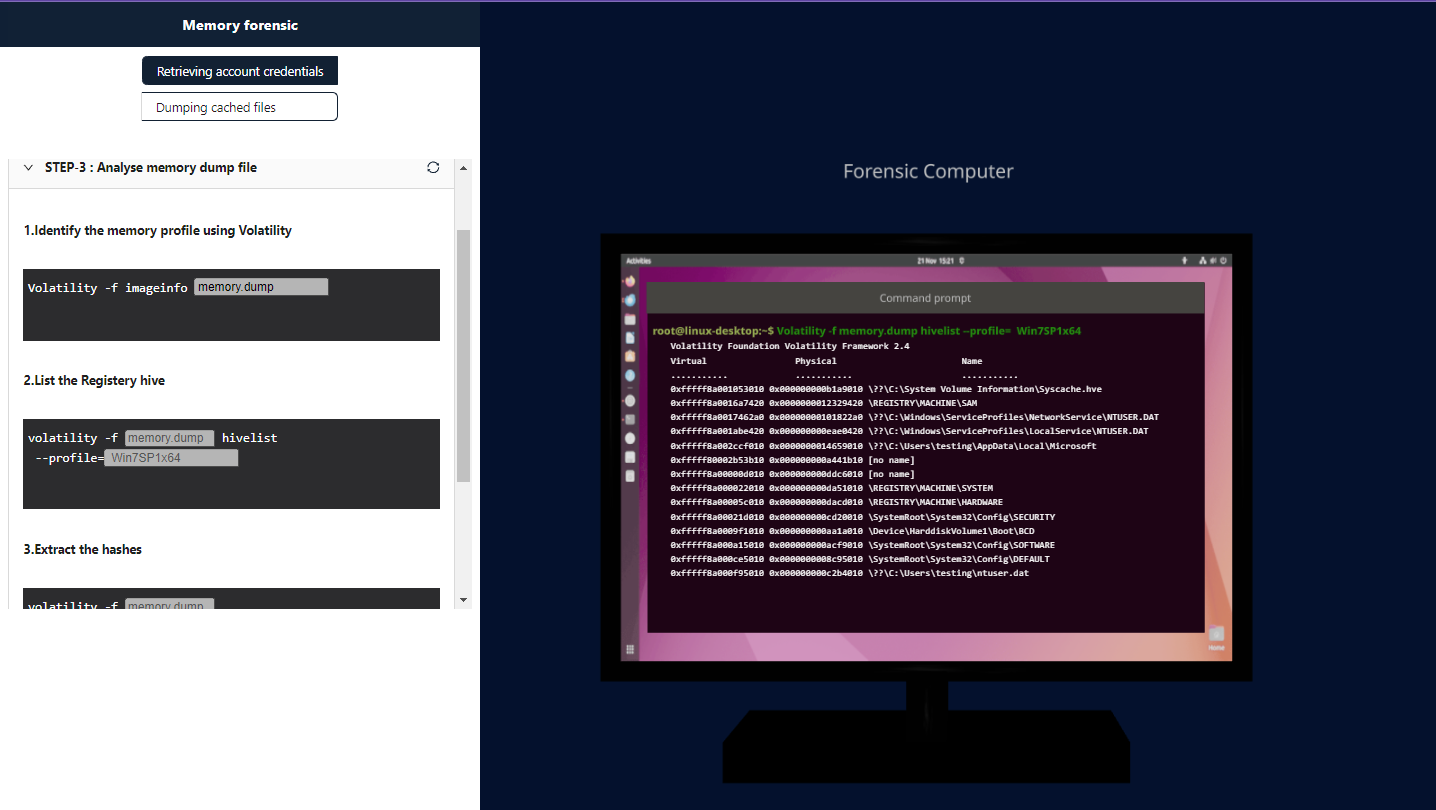The height and width of the screenshot is (810, 1436).
Task: Click the Show Applications grid icon
Action: 630,649
